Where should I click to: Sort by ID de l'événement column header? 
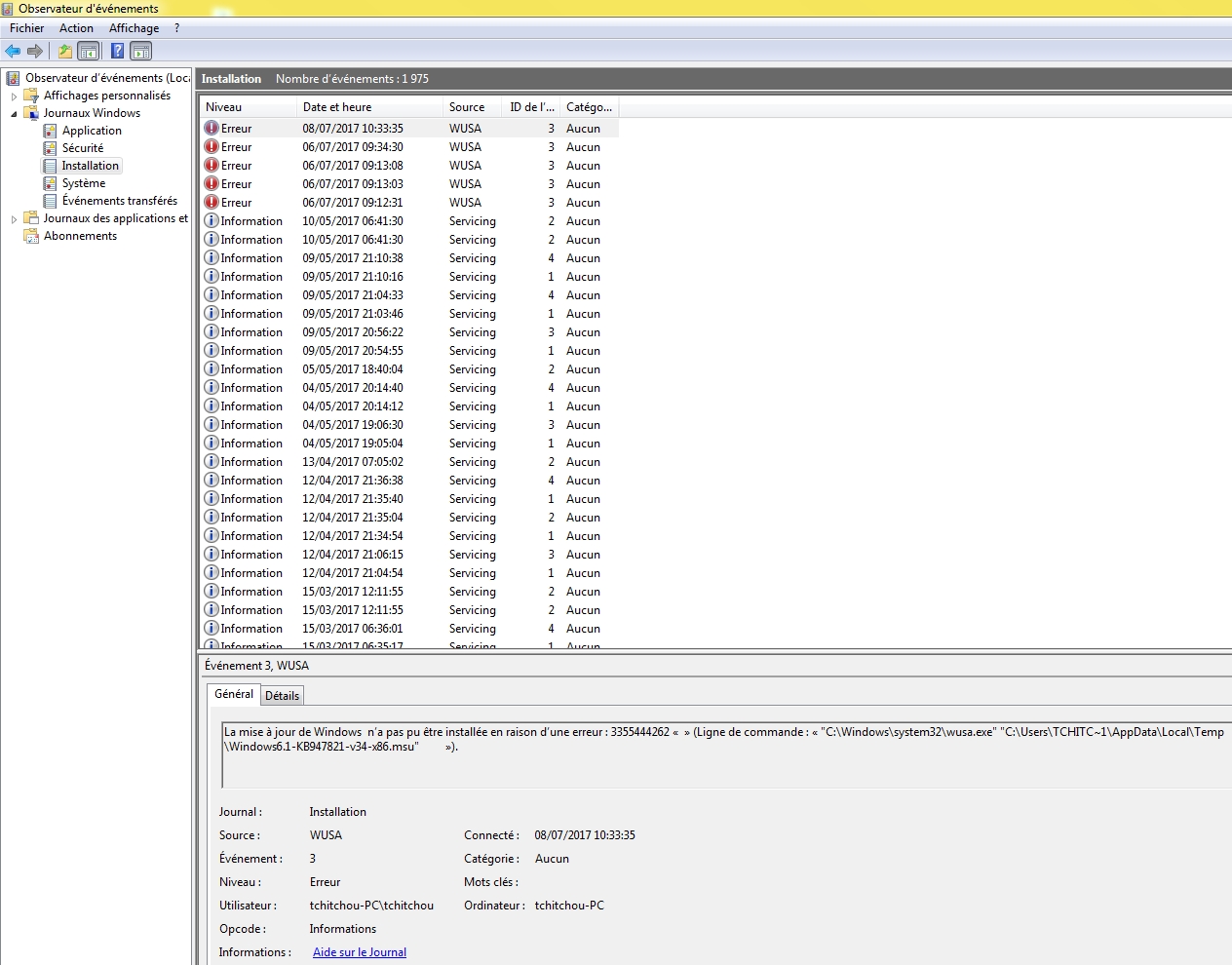click(531, 107)
